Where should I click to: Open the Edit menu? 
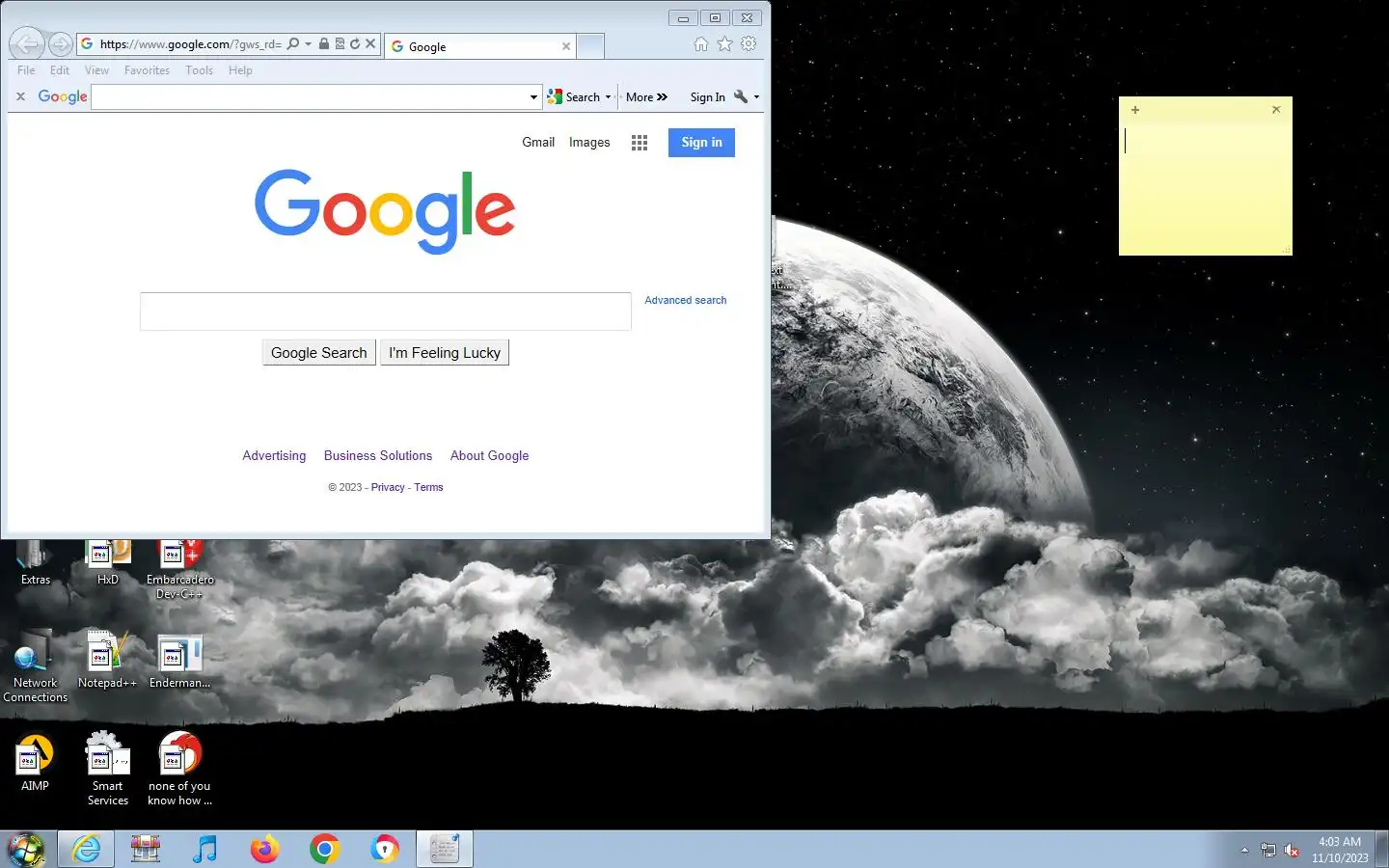60,70
